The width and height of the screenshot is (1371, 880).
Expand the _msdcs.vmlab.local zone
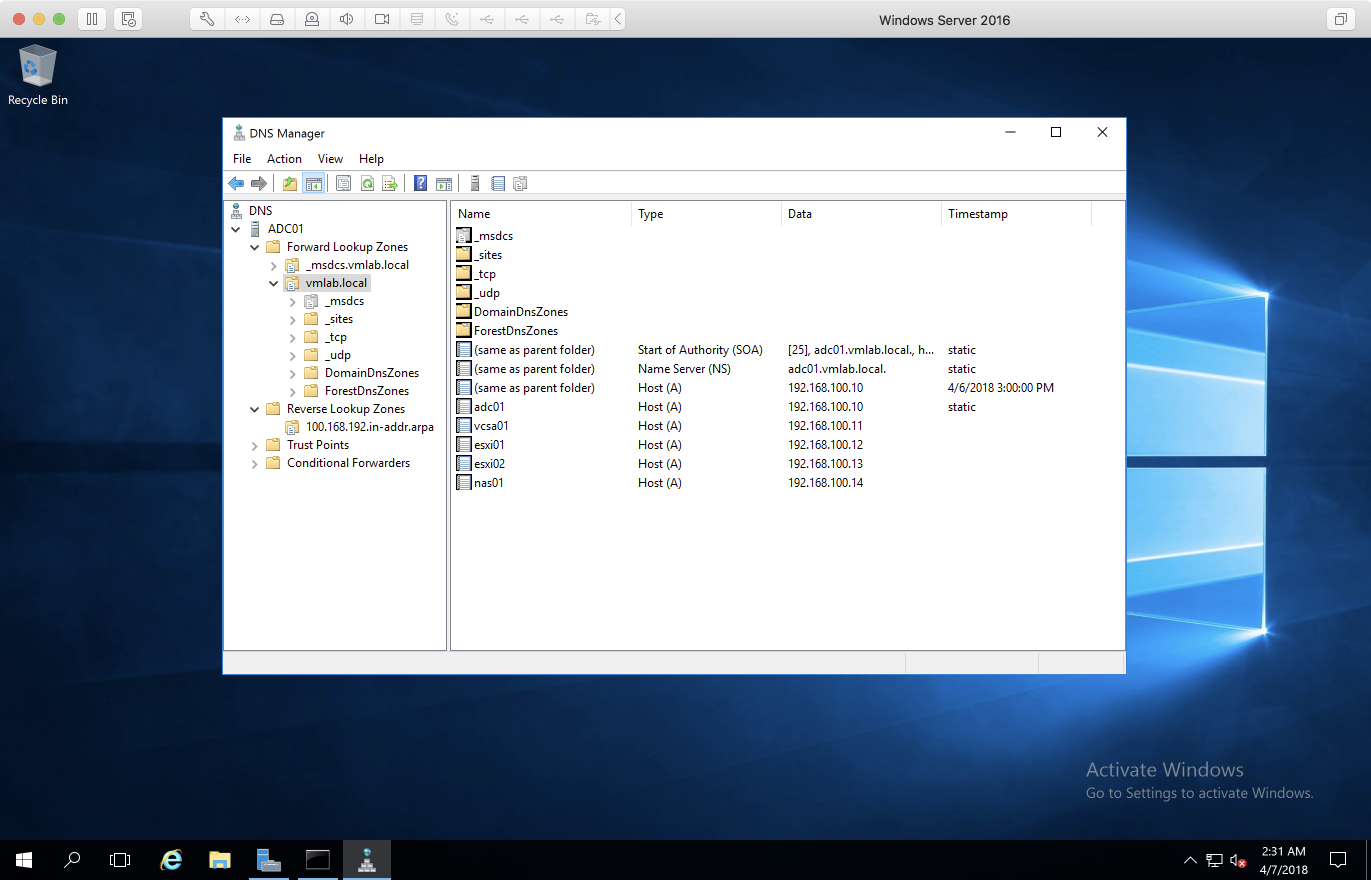pyautogui.click(x=273, y=265)
